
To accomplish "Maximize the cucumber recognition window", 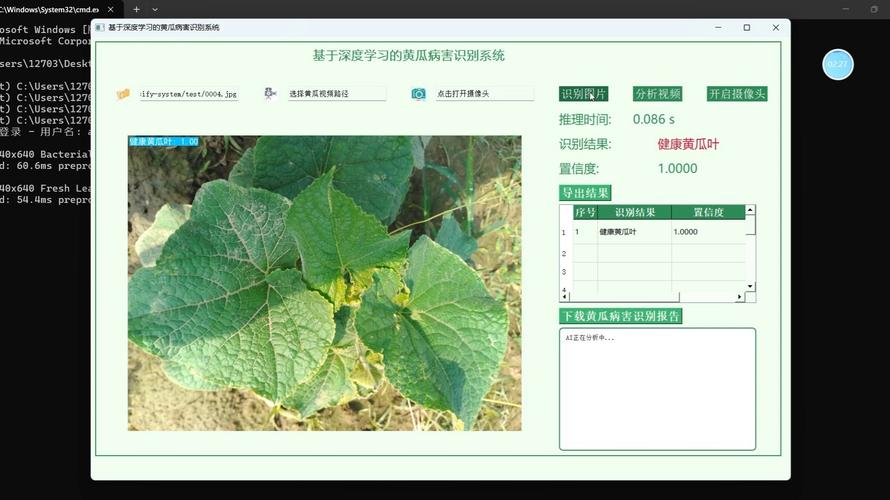I will point(747,27).
